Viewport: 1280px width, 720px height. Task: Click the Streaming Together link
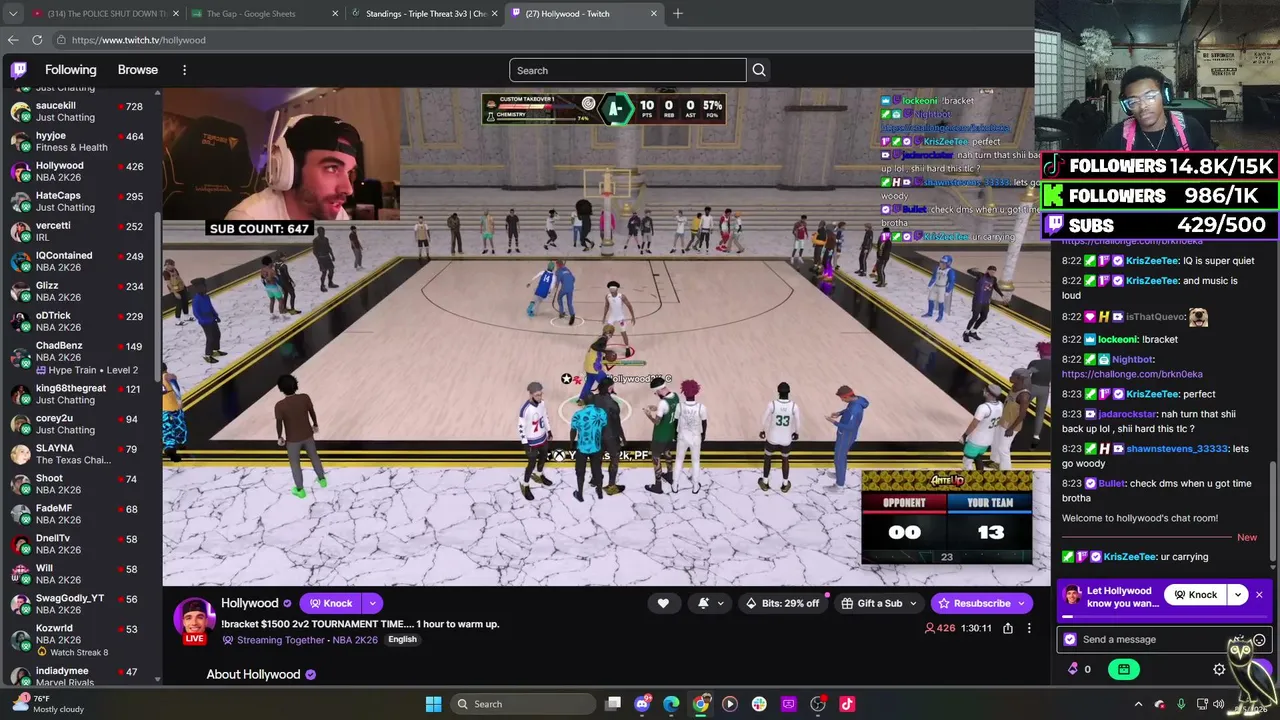click(280, 640)
